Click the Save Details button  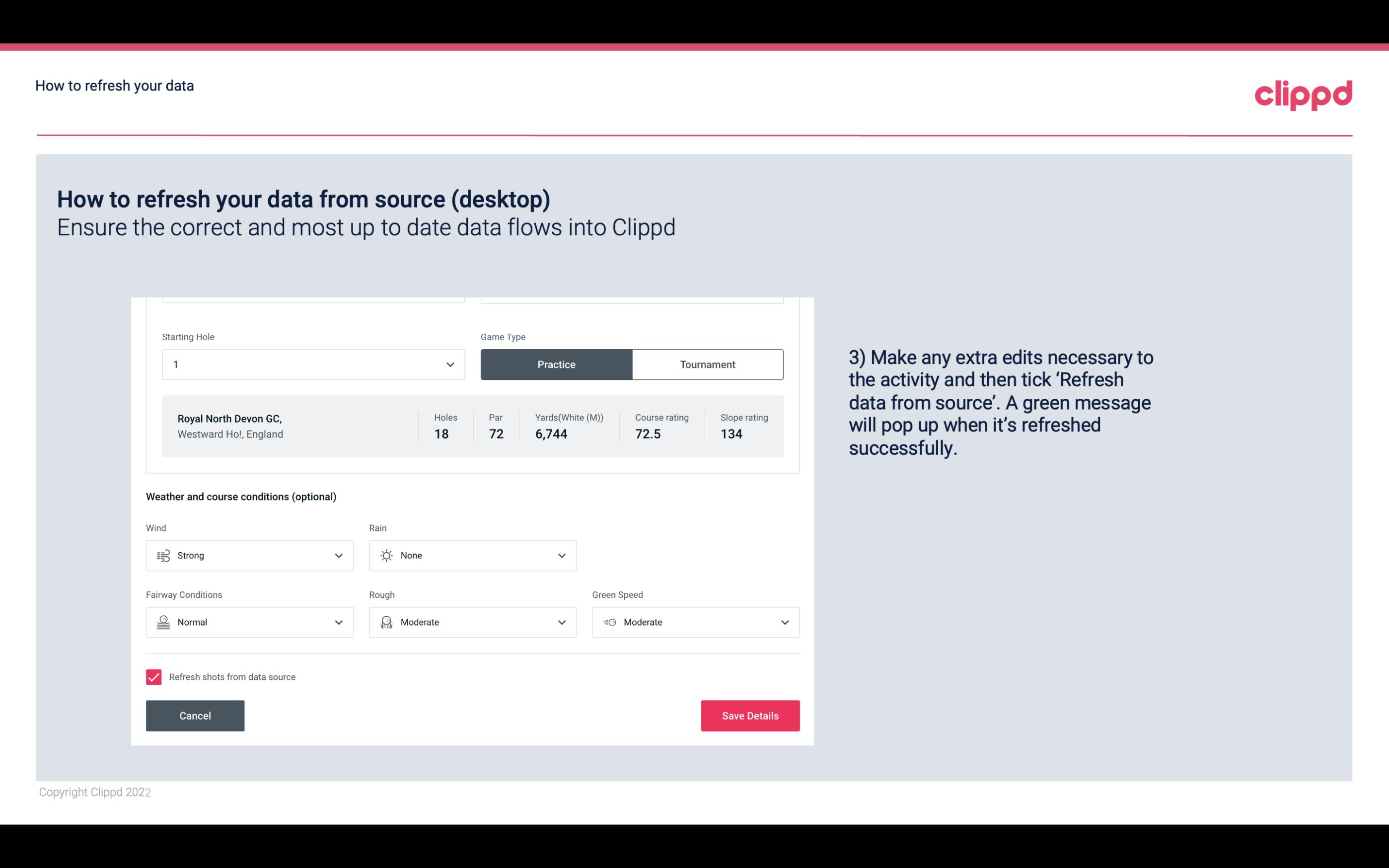coord(750,715)
